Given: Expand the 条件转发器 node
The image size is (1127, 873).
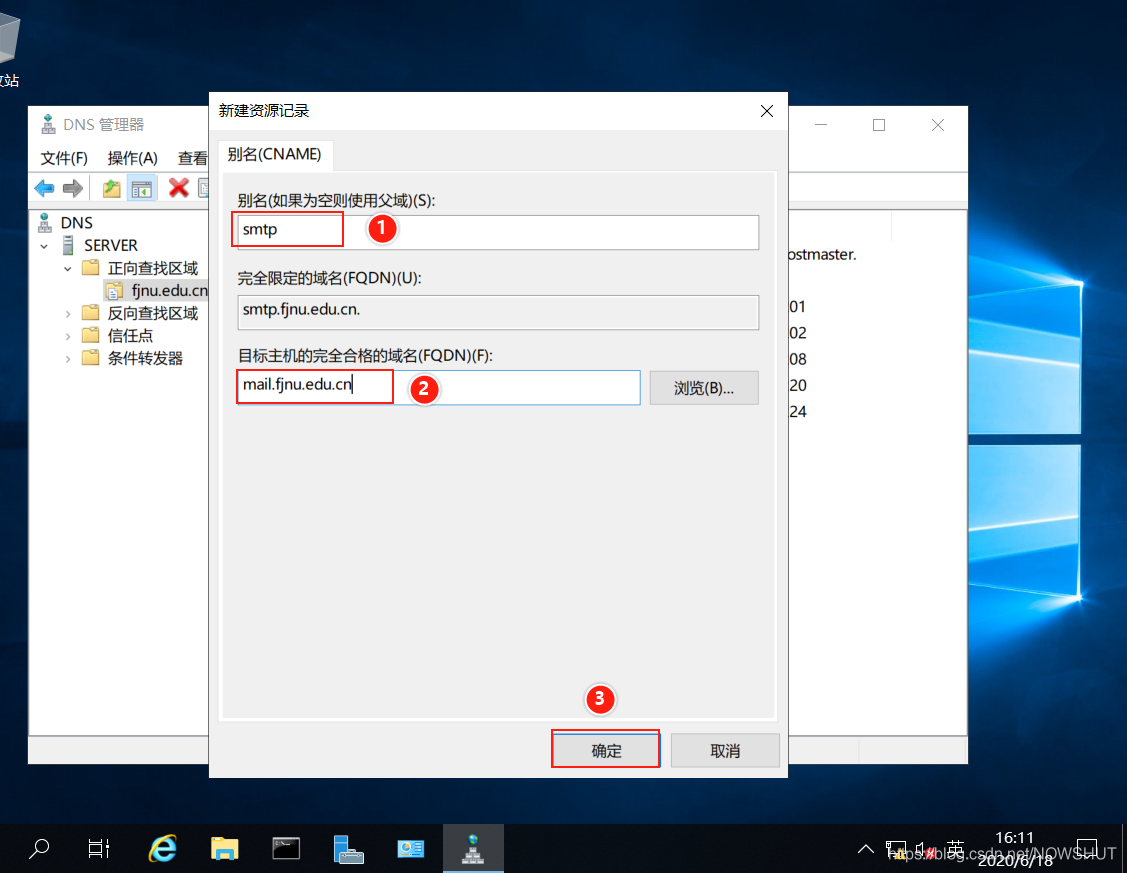Looking at the screenshot, I should pyautogui.click(x=68, y=359).
